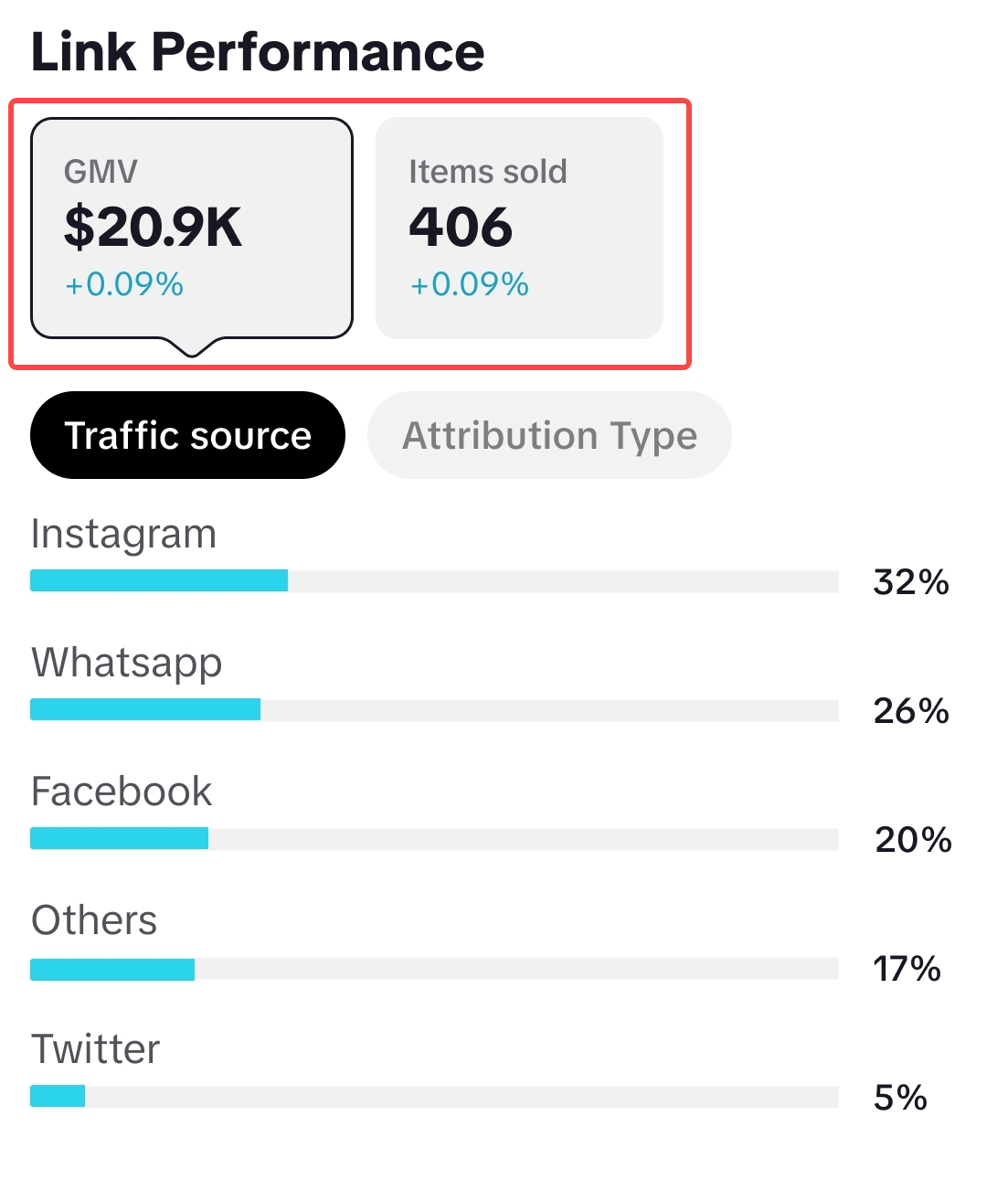This screenshot has width=1008, height=1180.
Task: Click the Others source label
Action: pos(94,920)
